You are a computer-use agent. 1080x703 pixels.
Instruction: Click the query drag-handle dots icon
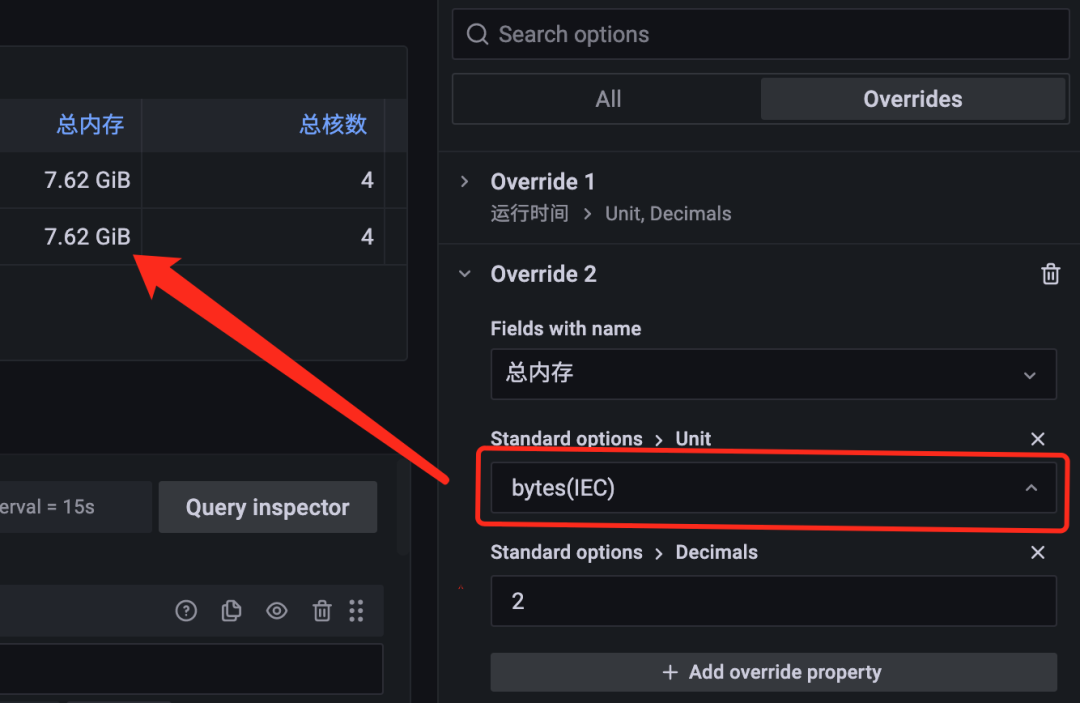(x=356, y=611)
